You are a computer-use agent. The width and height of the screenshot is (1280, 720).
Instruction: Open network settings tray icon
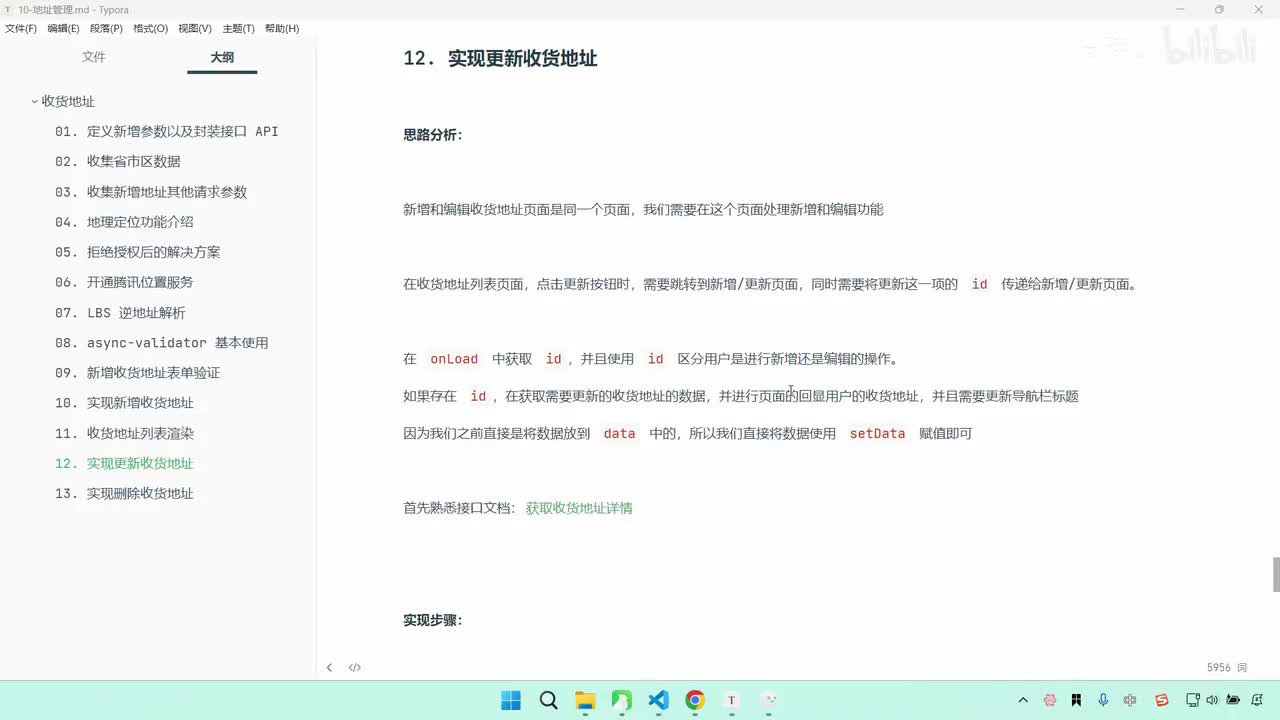pyautogui.click(x=1192, y=700)
